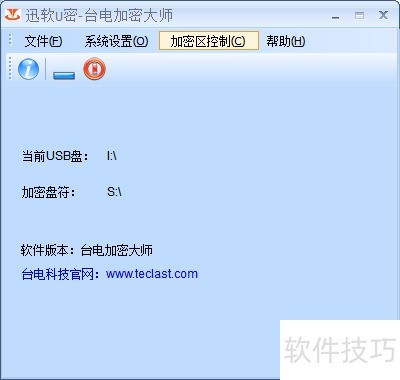
Task: Open the 系统设置(O) menu
Action: pyautogui.click(x=116, y=41)
